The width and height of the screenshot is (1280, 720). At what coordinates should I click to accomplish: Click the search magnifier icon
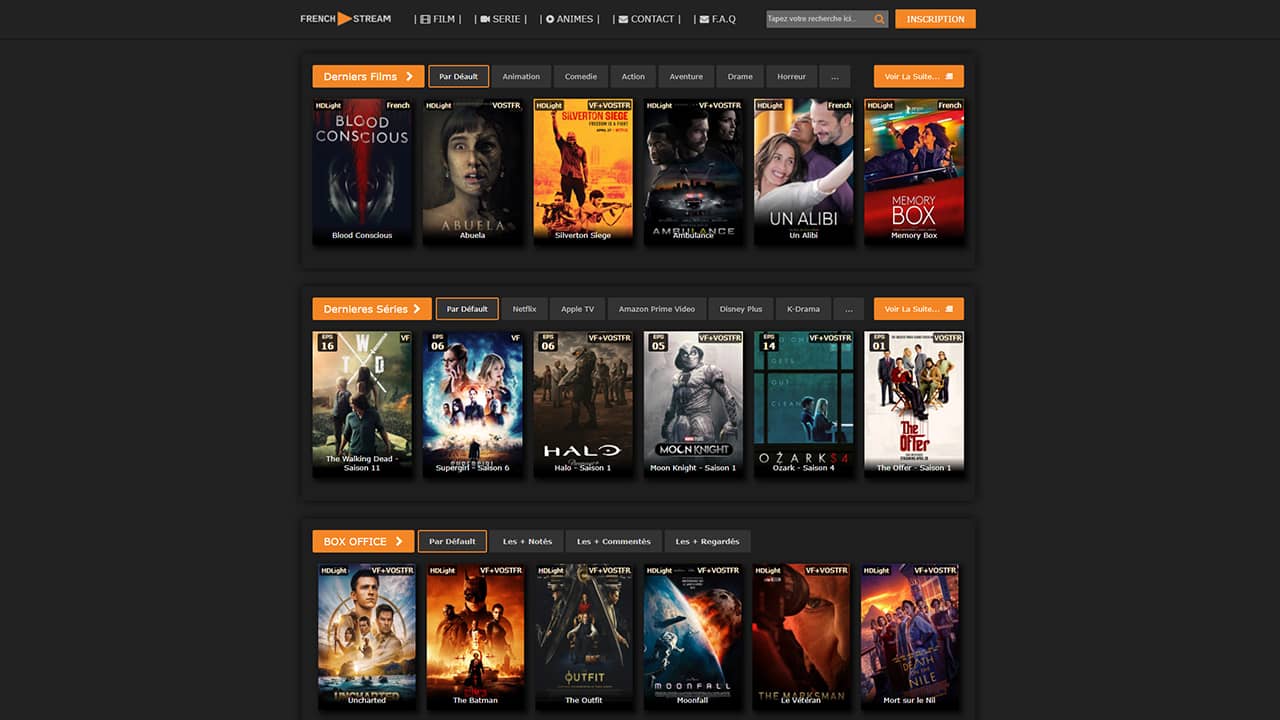[879, 19]
